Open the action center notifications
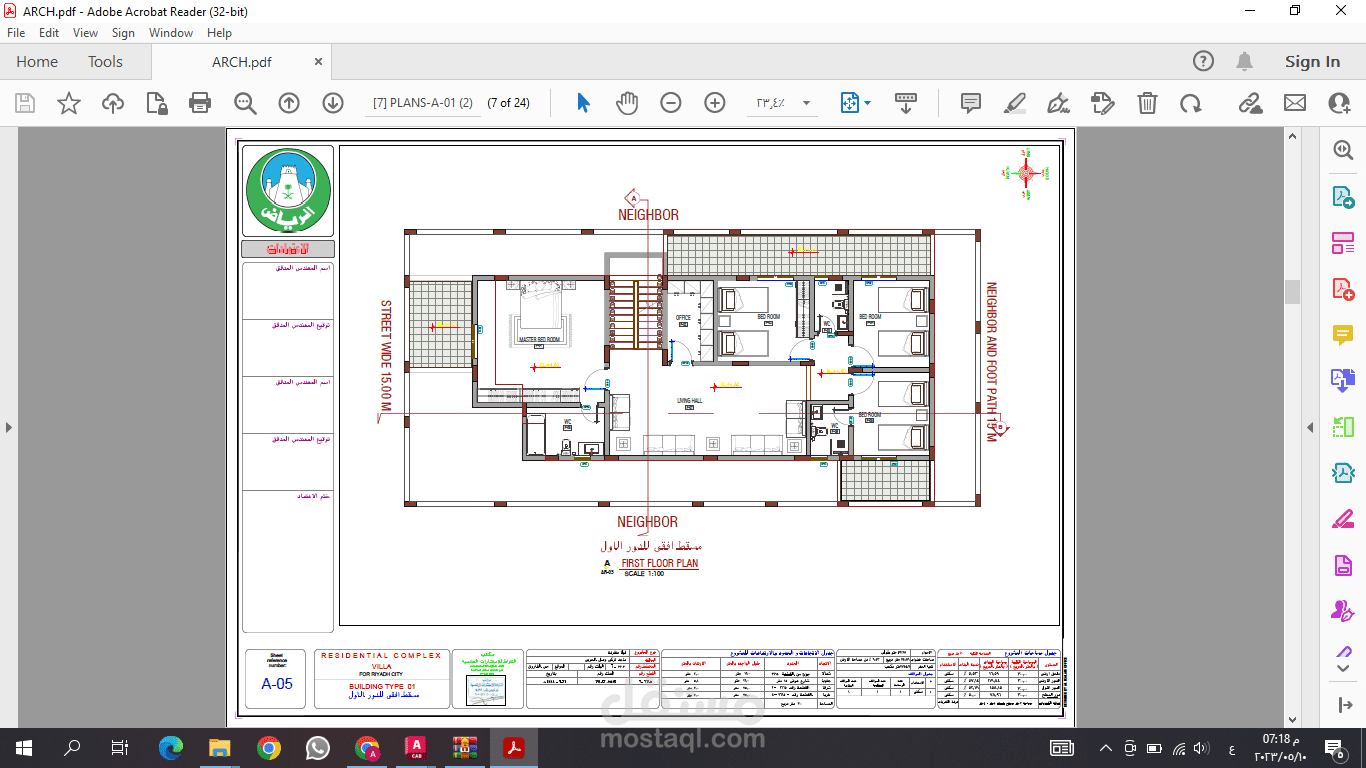 tap(1334, 747)
